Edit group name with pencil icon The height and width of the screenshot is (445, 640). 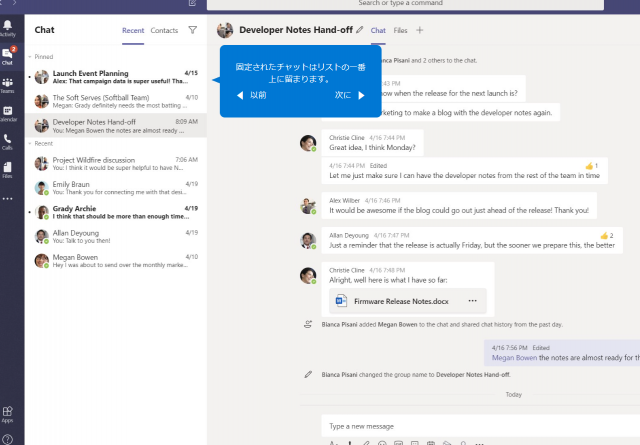pos(360,30)
